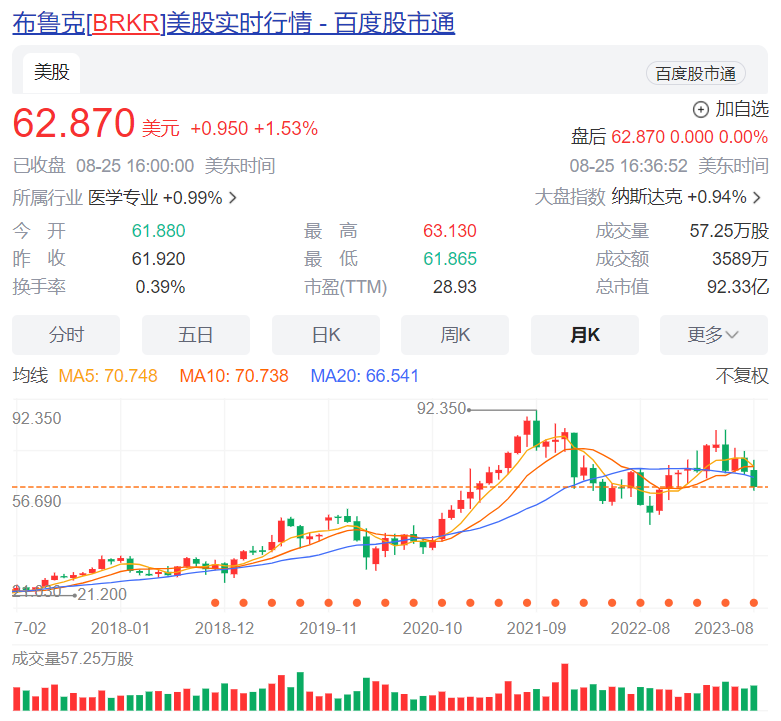Switch to the 五日 chart tab
Image resolution: width=781 pixels, height=721 pixels.
coord(196,335)
